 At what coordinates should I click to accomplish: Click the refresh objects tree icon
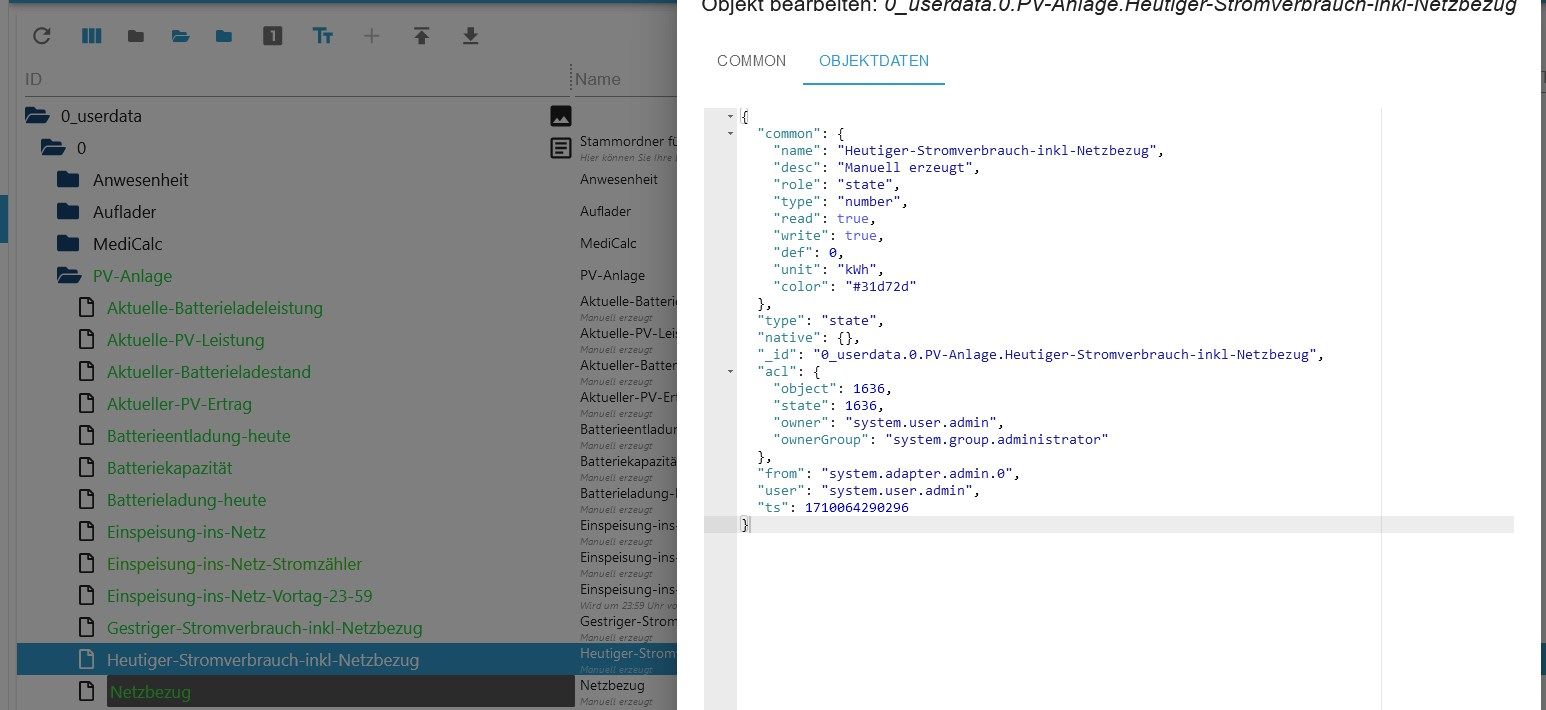click(41, 36)
